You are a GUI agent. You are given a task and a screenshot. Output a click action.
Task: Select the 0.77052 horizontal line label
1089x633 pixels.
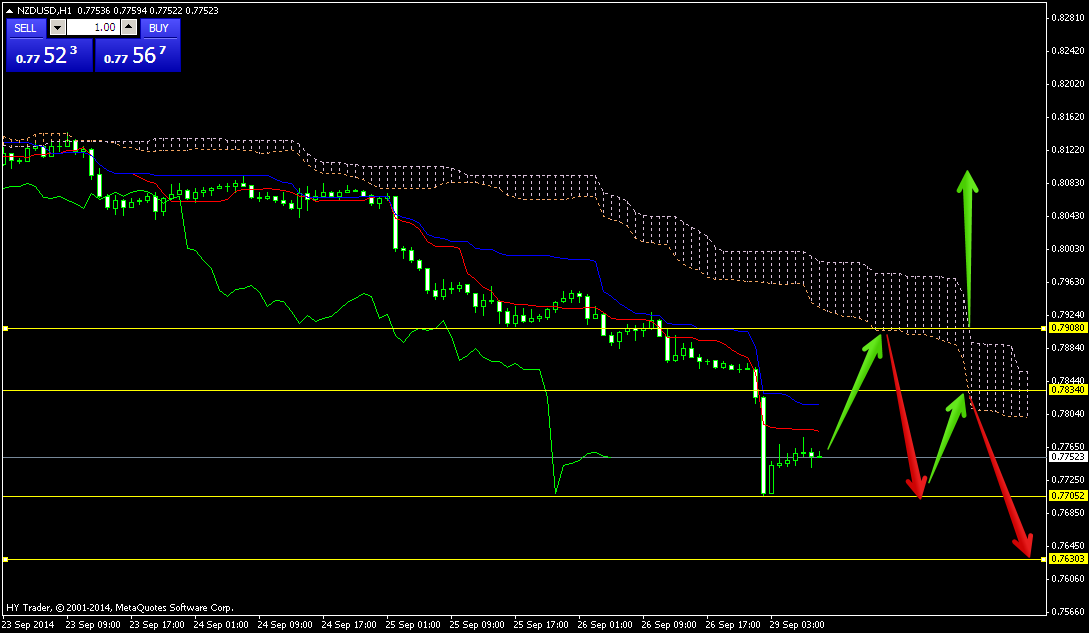(1067, 496)
